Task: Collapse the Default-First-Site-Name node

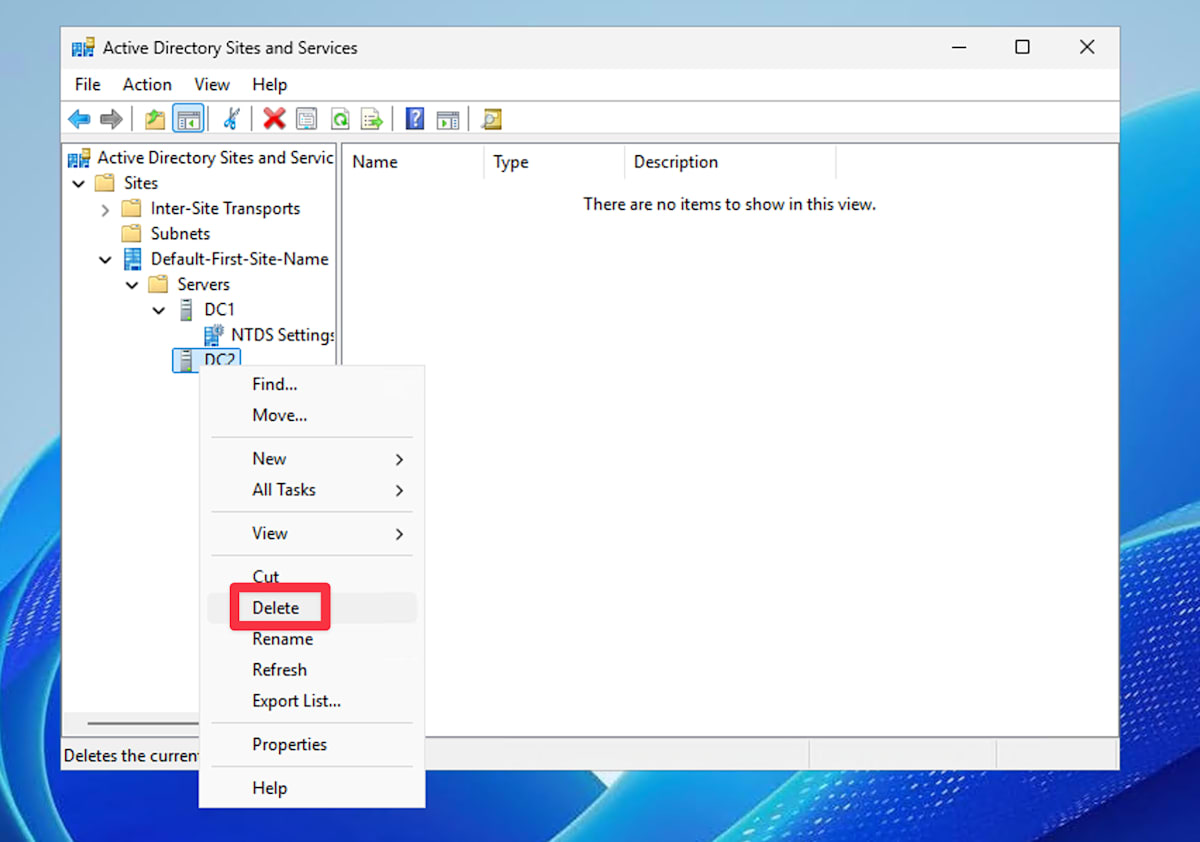Action: [x=105, y=259]
